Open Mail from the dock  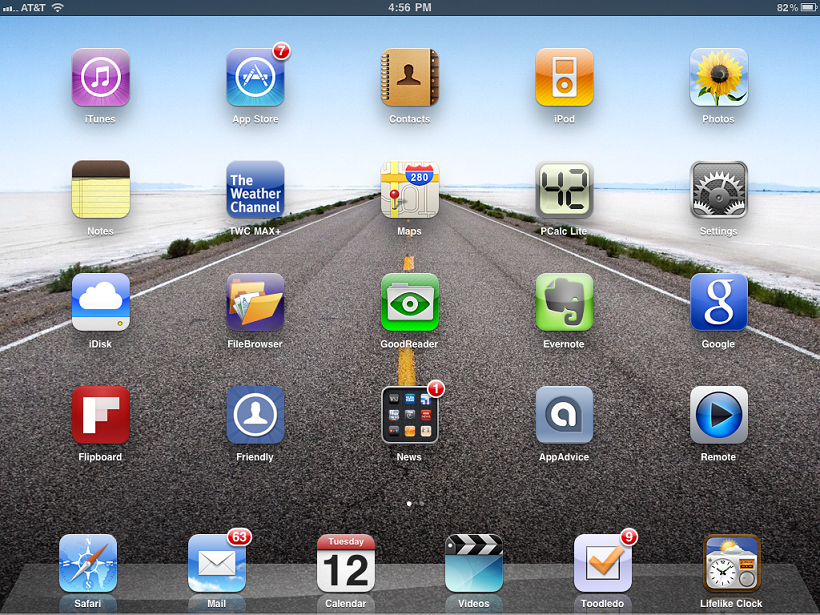point(217,563)
